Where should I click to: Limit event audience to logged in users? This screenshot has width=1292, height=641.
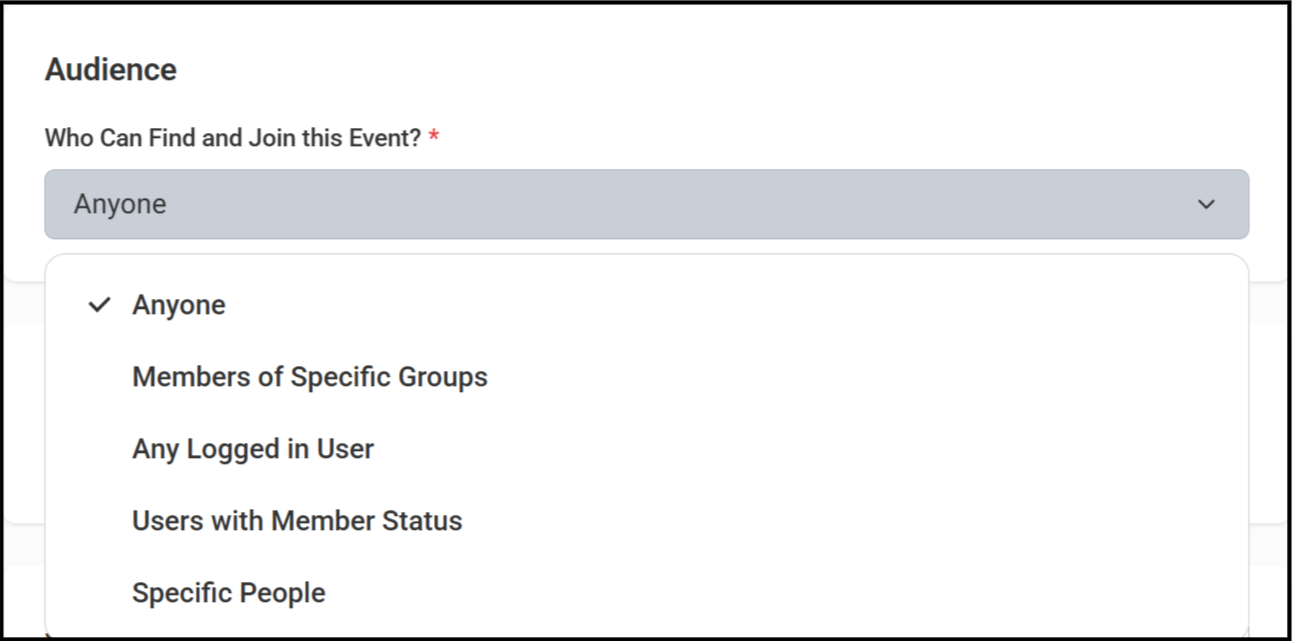pyautogui.click(x=253, y=449)
